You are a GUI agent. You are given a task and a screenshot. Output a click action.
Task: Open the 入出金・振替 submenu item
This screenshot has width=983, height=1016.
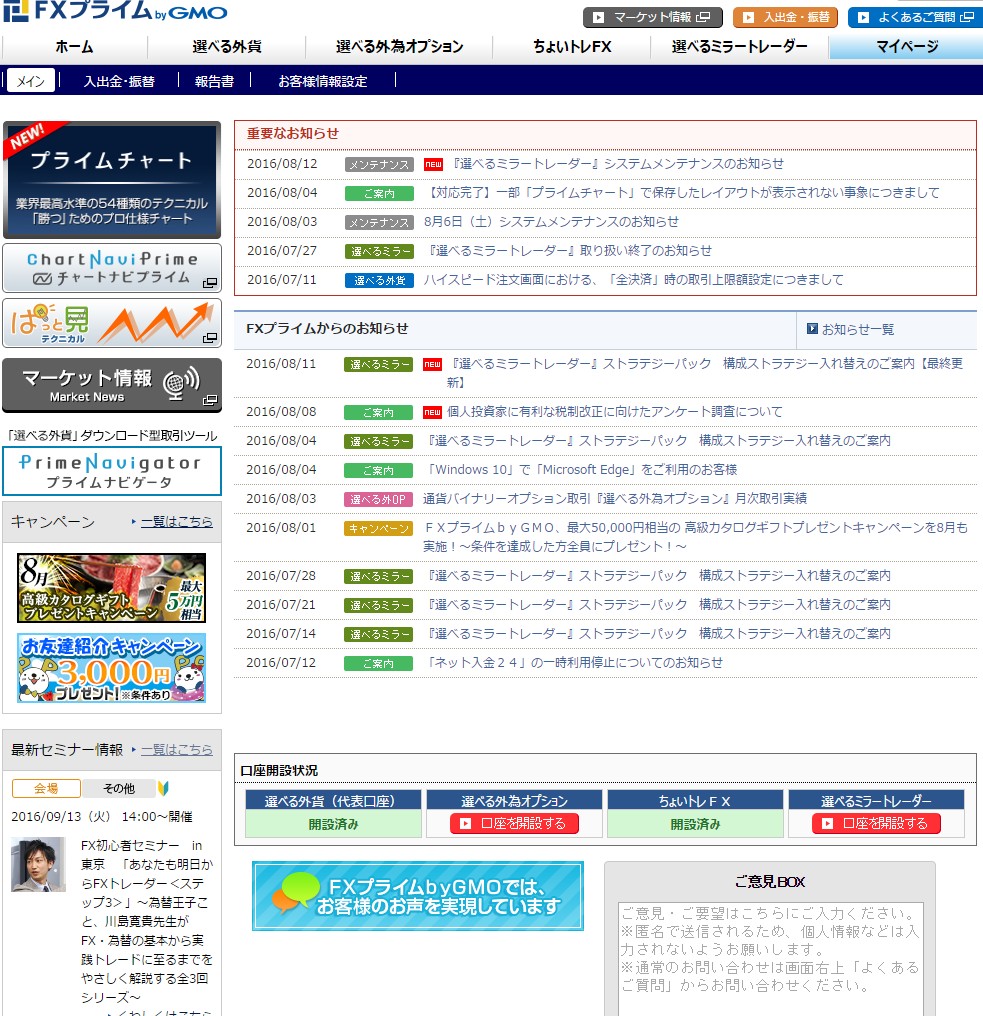point(119,81)
